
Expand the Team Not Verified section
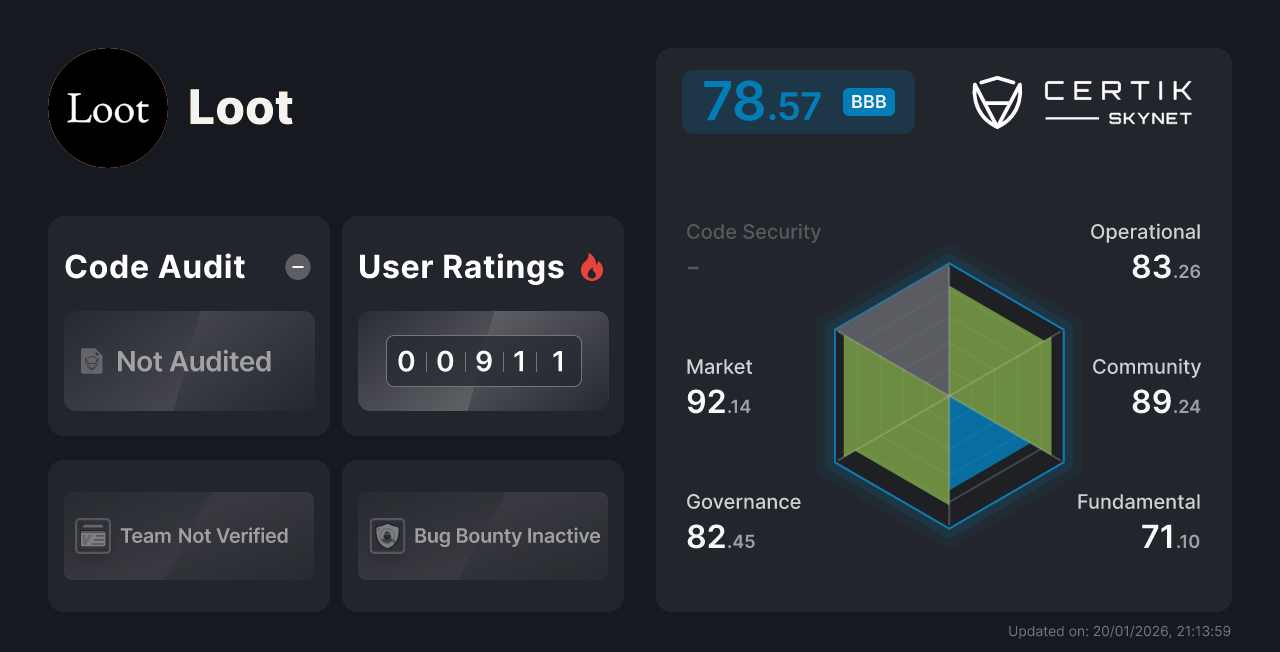(188, 536)
